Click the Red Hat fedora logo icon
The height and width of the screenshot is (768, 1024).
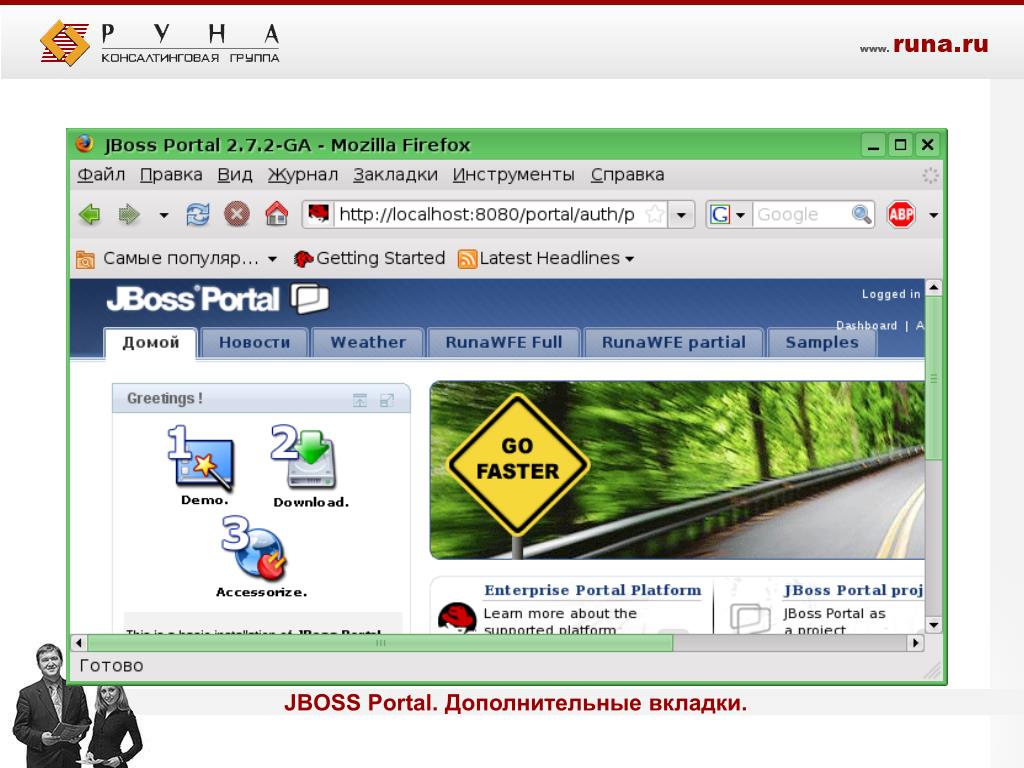[456, 617]
